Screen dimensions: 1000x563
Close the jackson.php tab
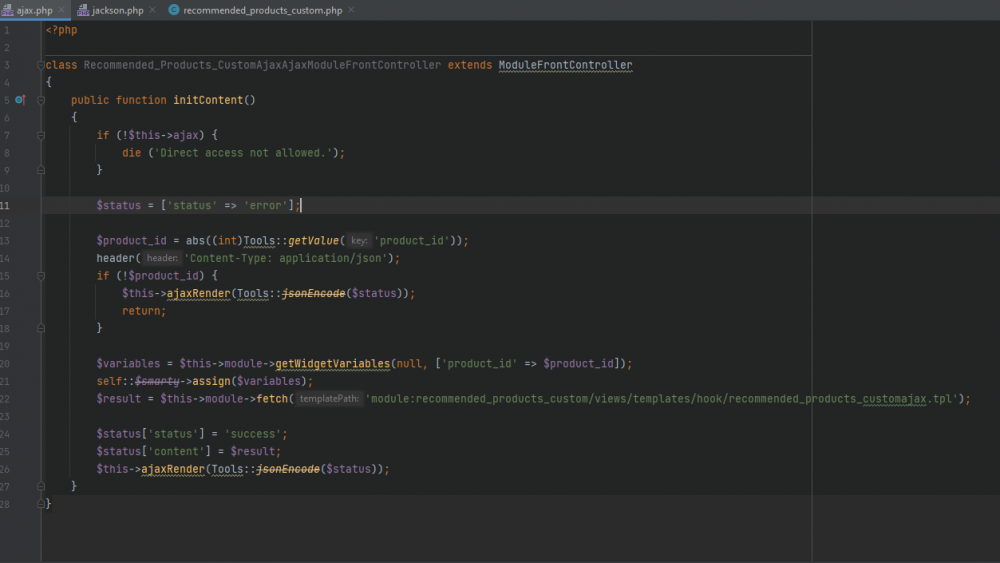tap(152, 10)
